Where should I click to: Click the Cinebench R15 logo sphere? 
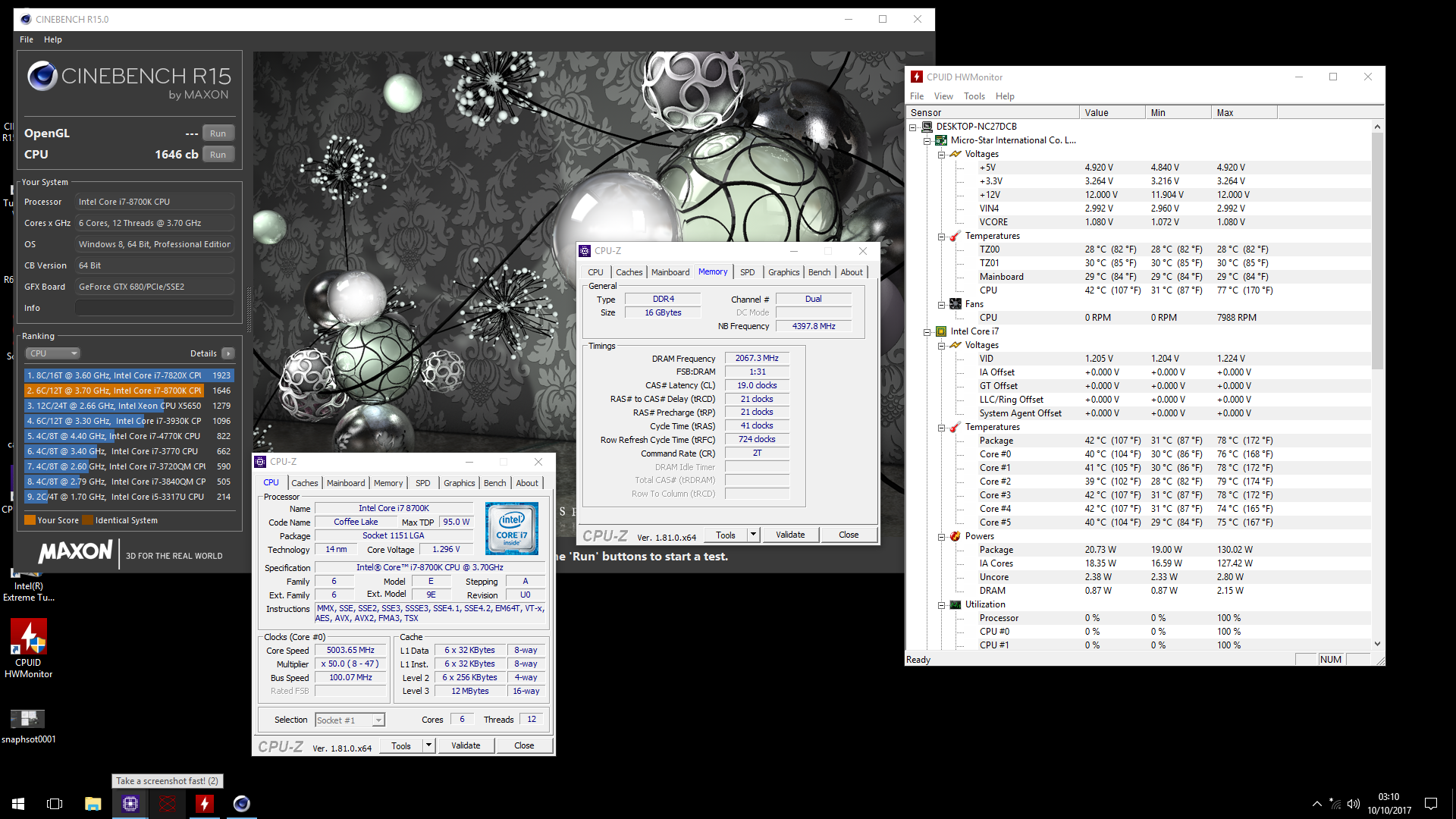[42, 76]
